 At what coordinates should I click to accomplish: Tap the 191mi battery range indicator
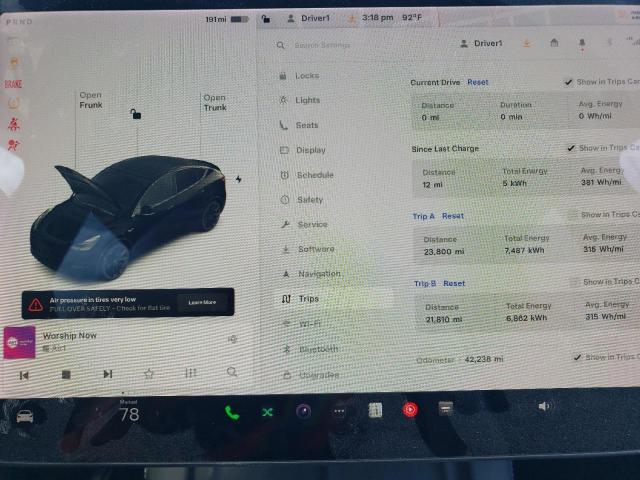tap(227, 19)
